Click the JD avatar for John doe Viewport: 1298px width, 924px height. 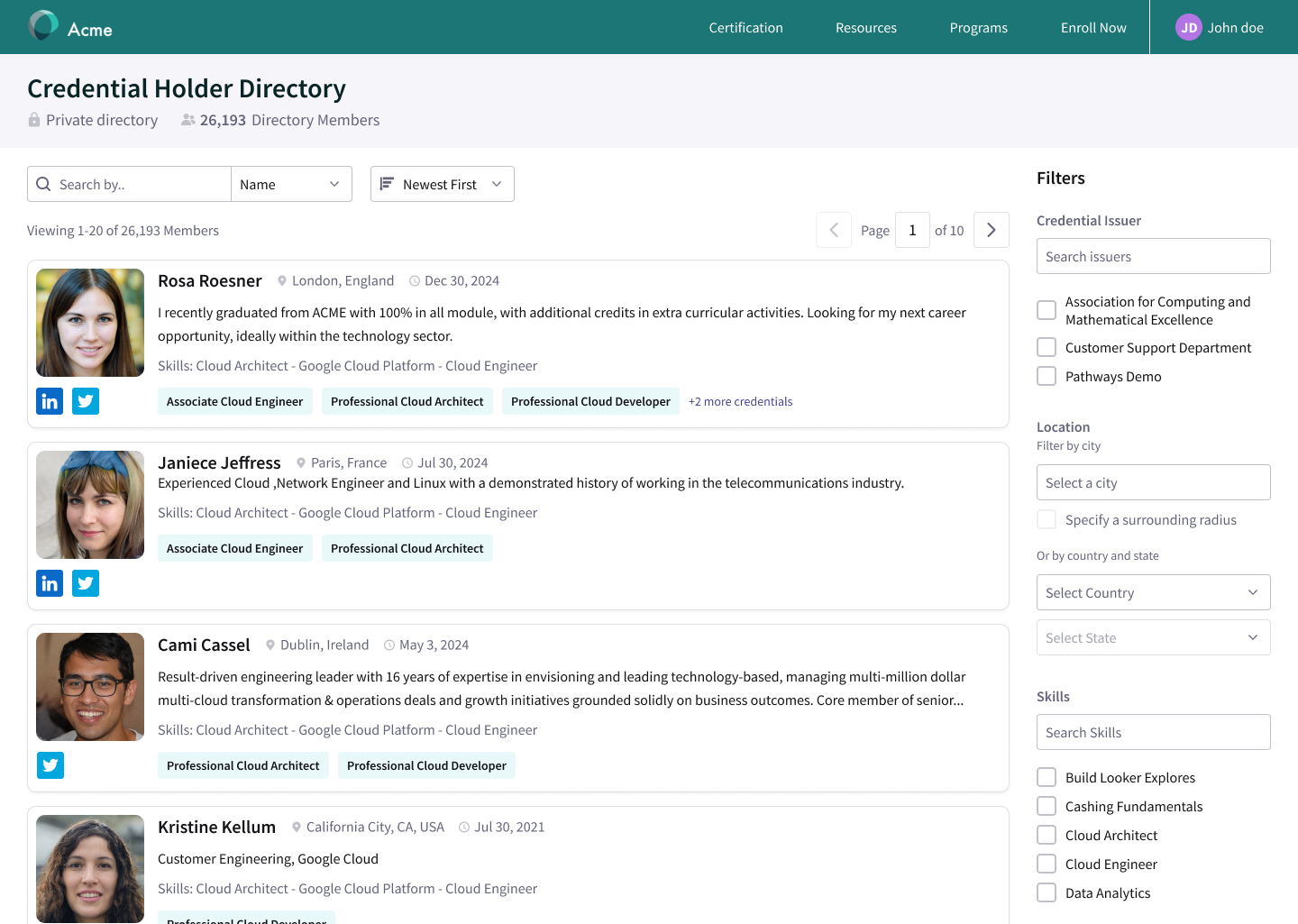(x=1189, y=27)
